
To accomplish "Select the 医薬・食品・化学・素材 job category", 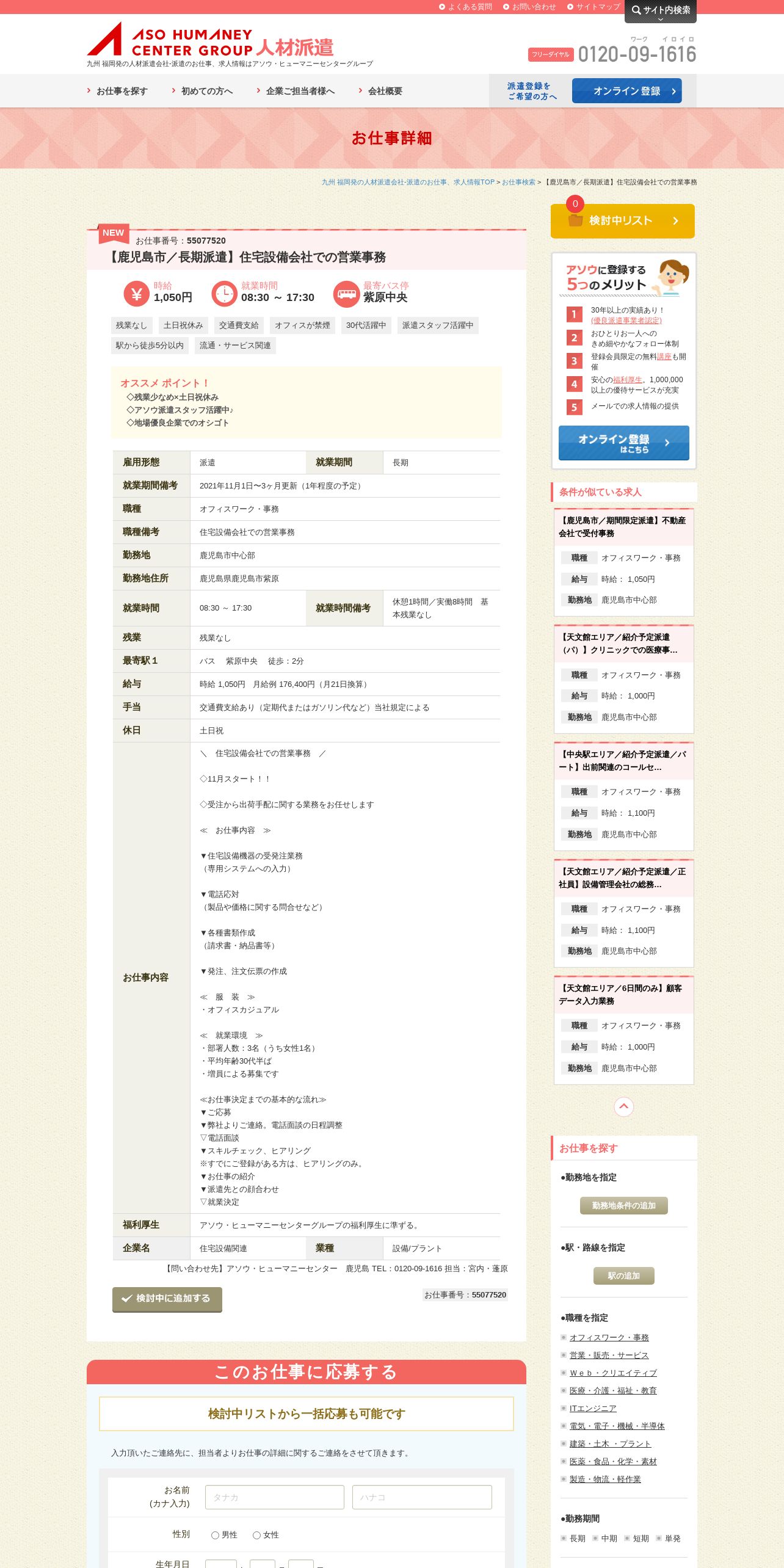I will click(x=613, y=1461).
